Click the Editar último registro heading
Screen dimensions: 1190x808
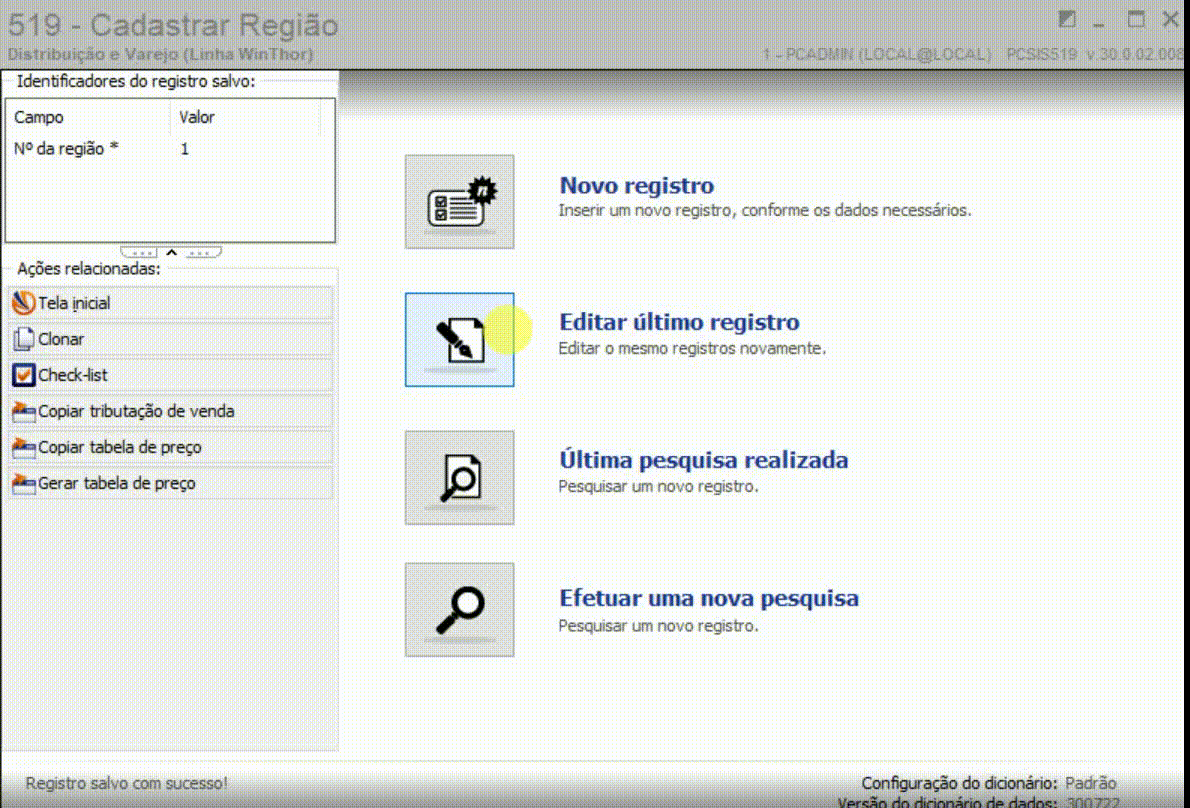coord(679,322)
